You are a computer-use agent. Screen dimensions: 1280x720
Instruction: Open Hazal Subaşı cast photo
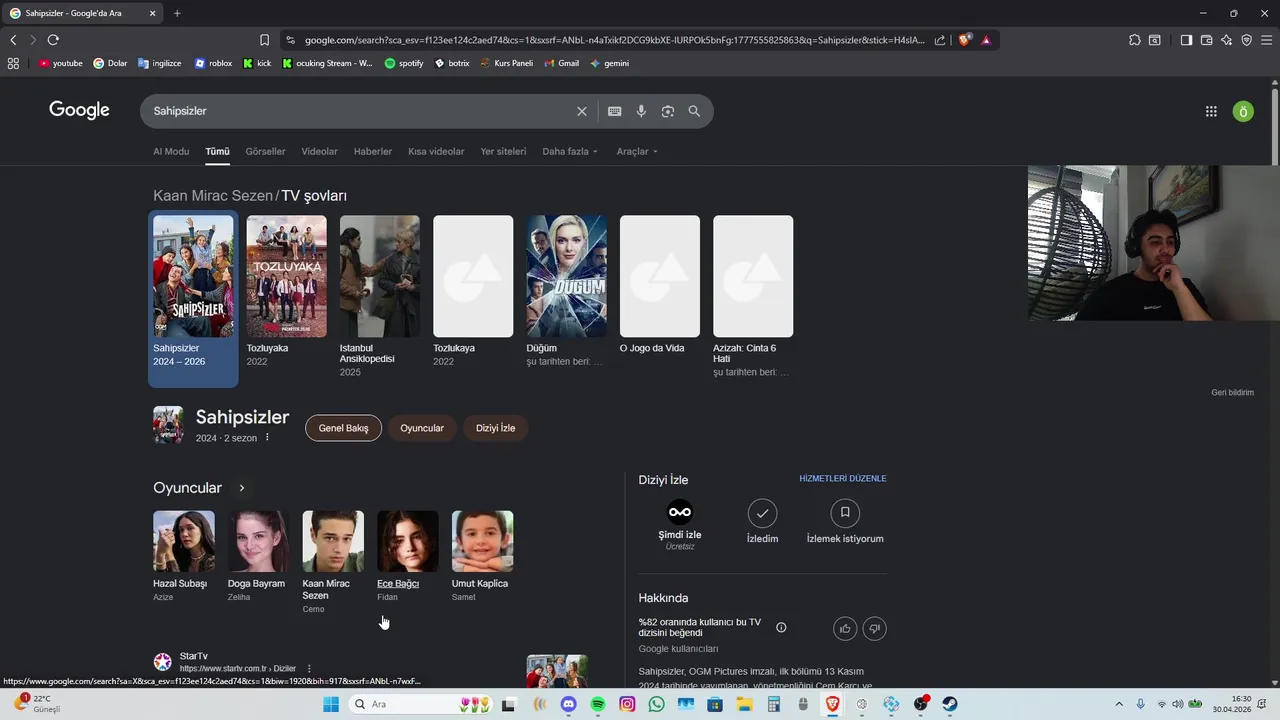pyautogui.click(x=184, y=541)
